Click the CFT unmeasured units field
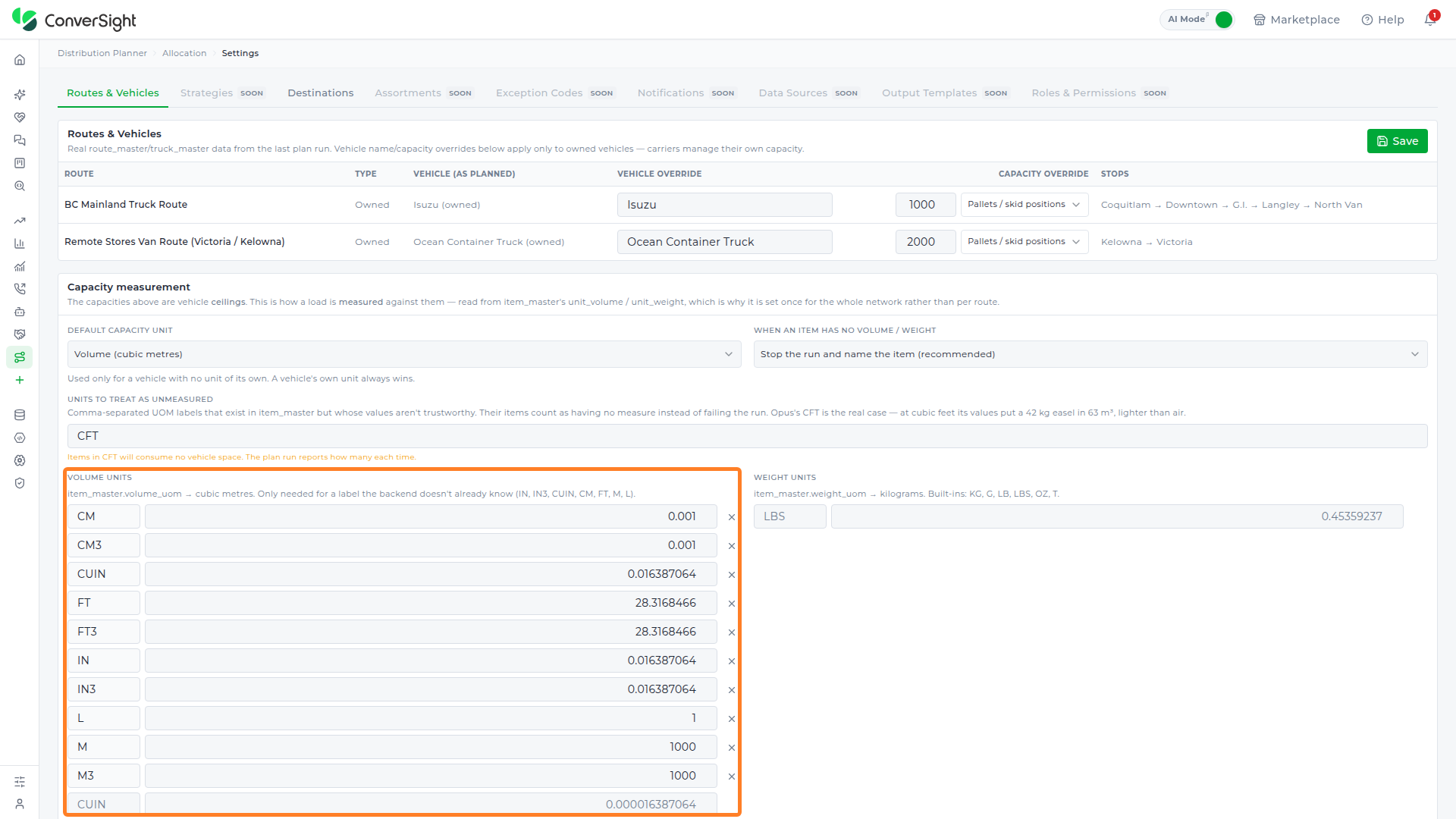1456x819 pixels. coord(747,436)
